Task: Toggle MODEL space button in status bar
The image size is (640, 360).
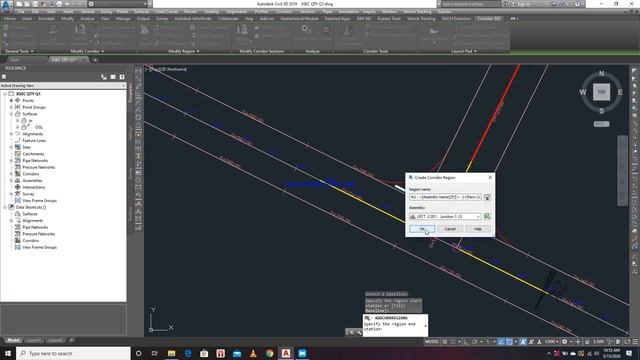Action: point(432,342)
